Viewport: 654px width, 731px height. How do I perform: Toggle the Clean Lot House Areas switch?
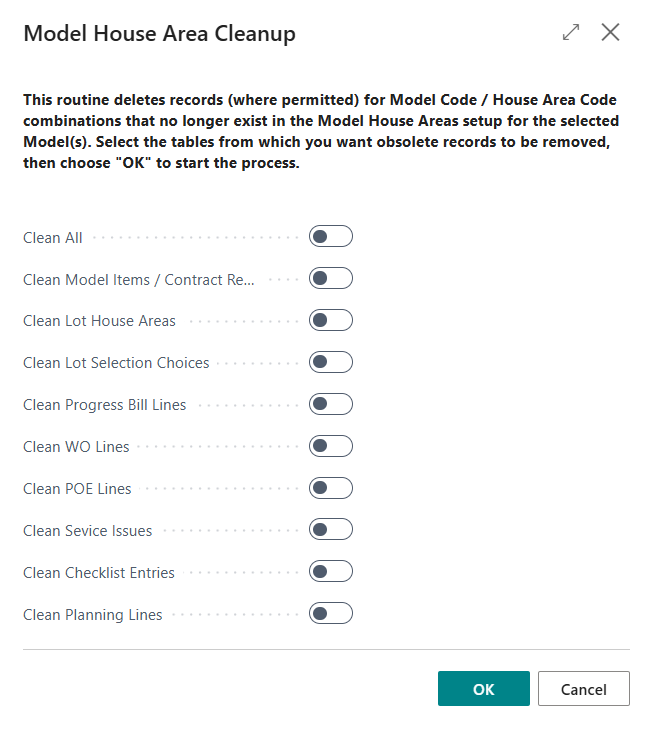coord(330,320)
